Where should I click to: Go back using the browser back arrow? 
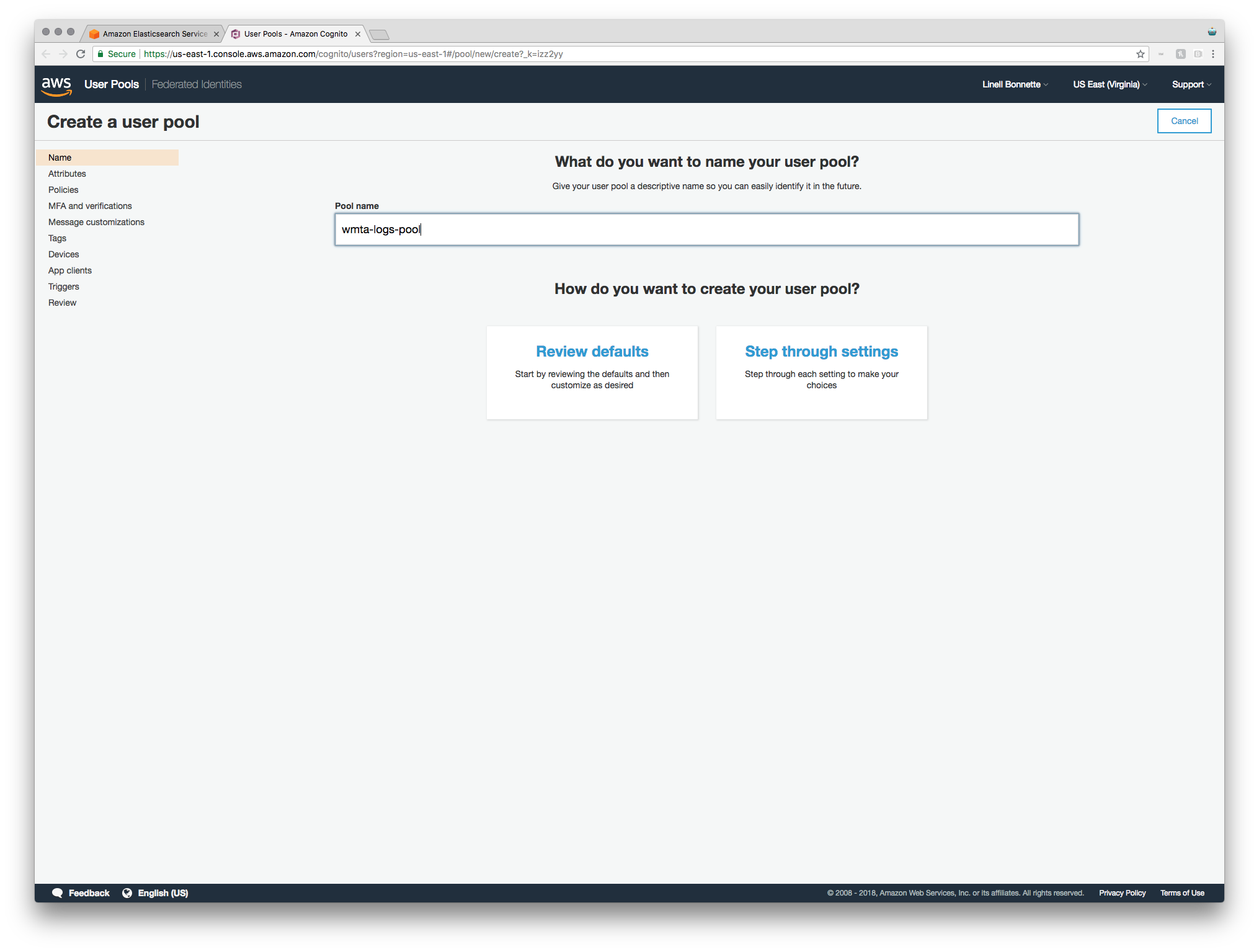(46, 54)
